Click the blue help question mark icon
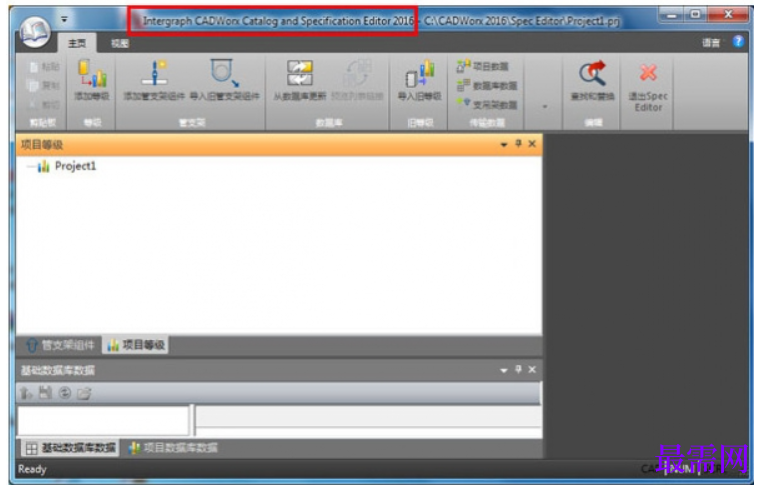This screenshot has width=767, height=490. point(738,42)
